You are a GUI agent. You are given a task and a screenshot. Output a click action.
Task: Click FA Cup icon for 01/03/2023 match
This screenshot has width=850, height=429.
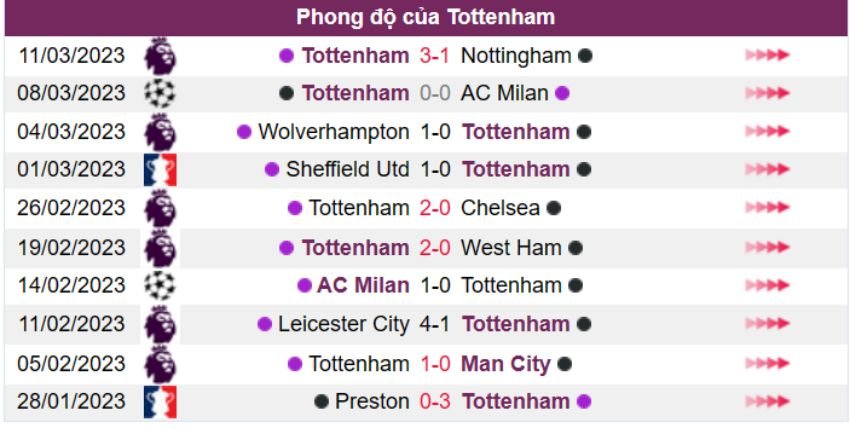(160, 170)
